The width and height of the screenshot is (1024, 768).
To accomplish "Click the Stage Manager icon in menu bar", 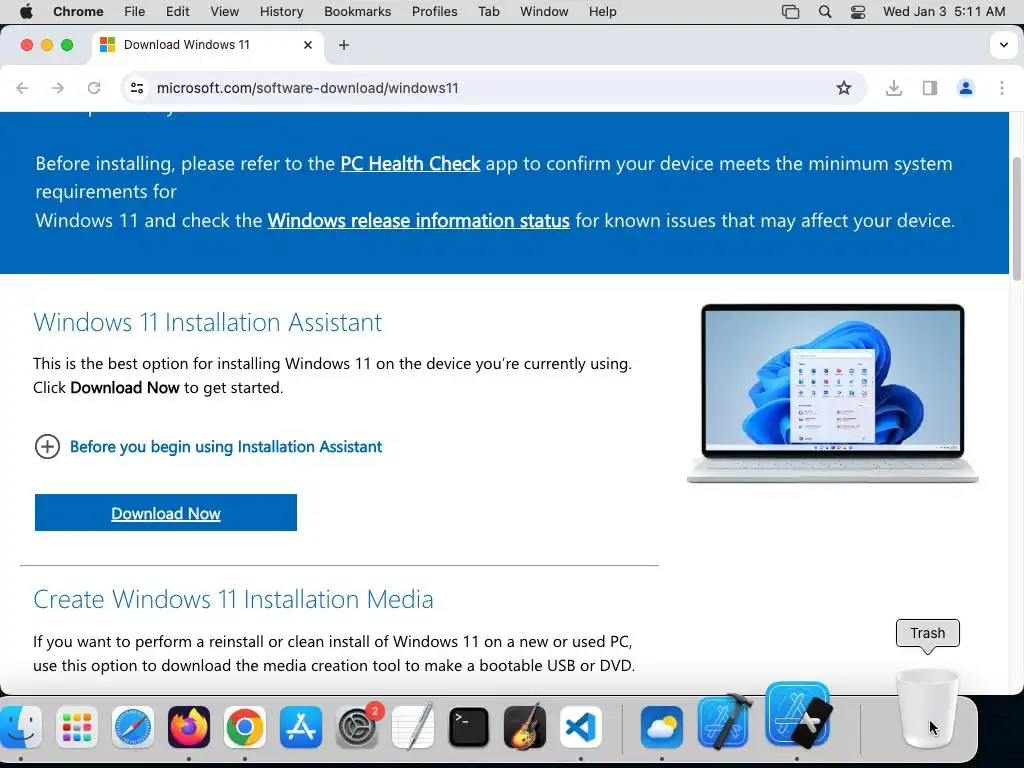I will 791,12.
